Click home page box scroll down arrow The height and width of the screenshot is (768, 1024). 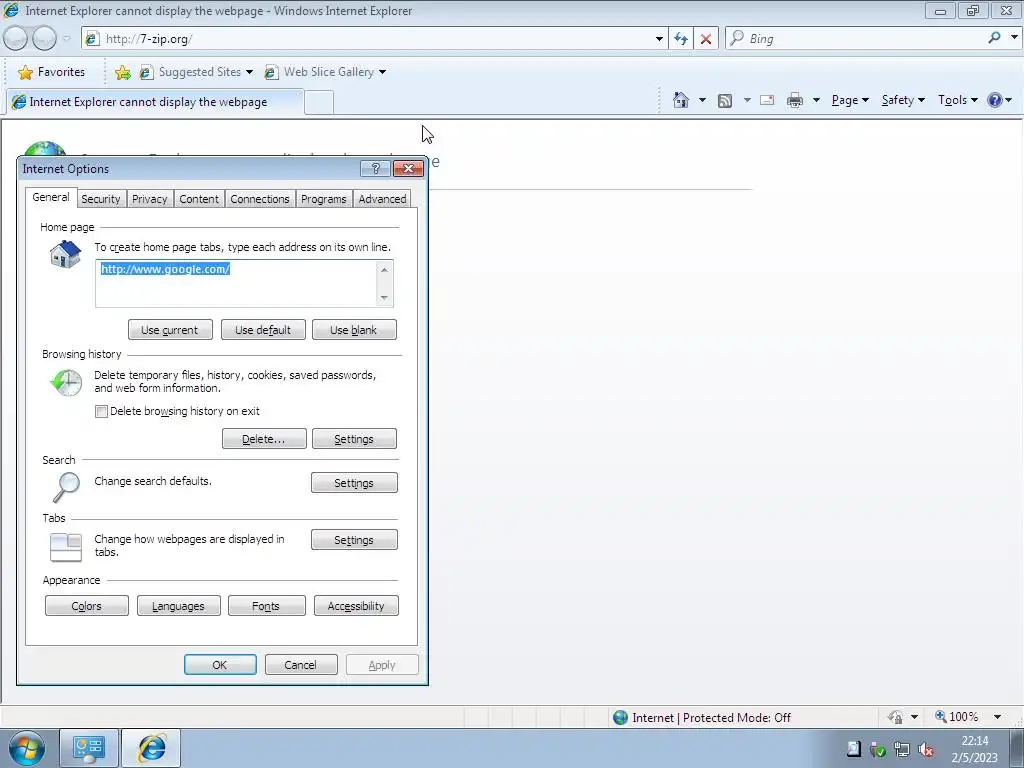385,298
